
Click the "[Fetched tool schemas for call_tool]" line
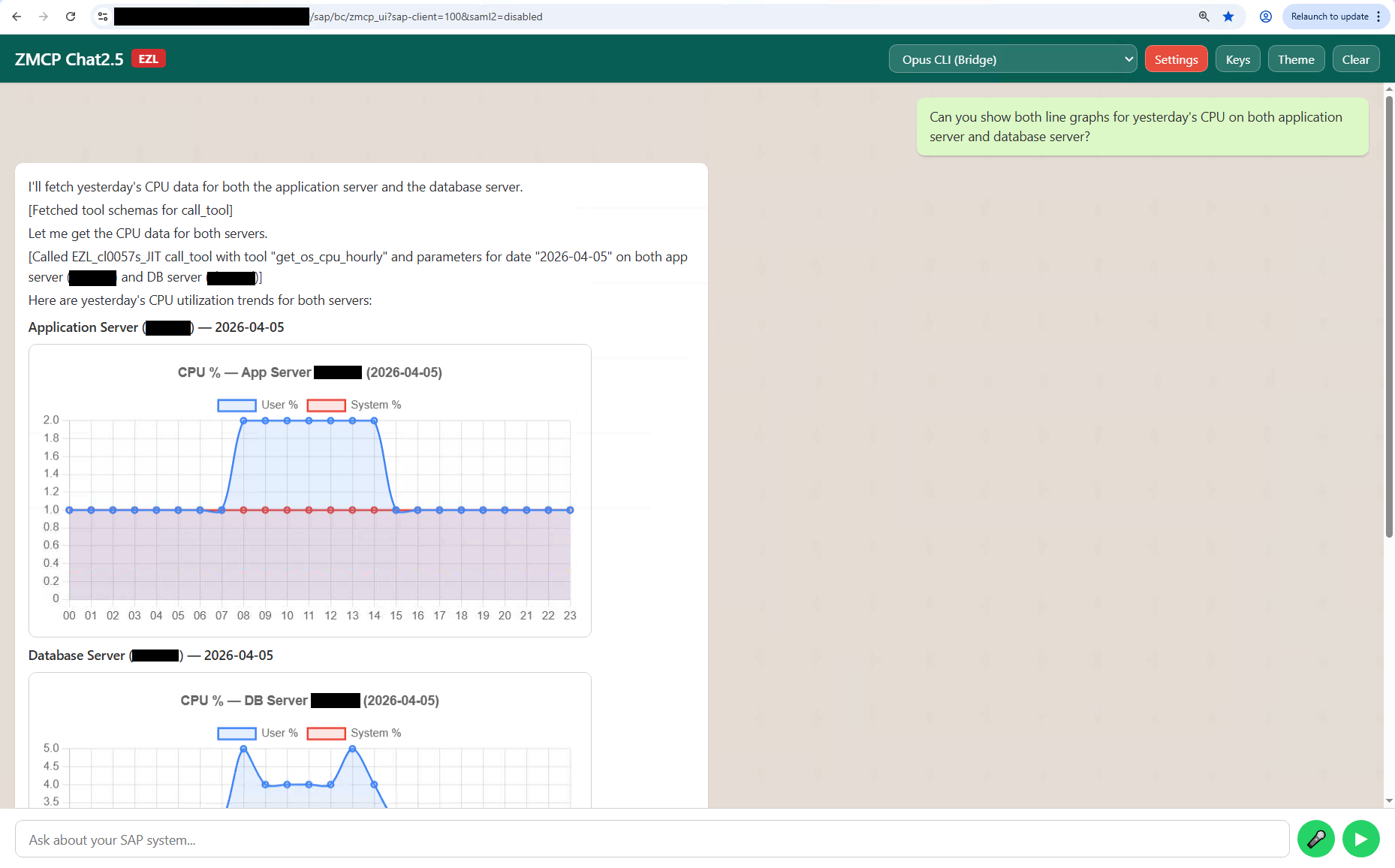[x=131, y=210]
